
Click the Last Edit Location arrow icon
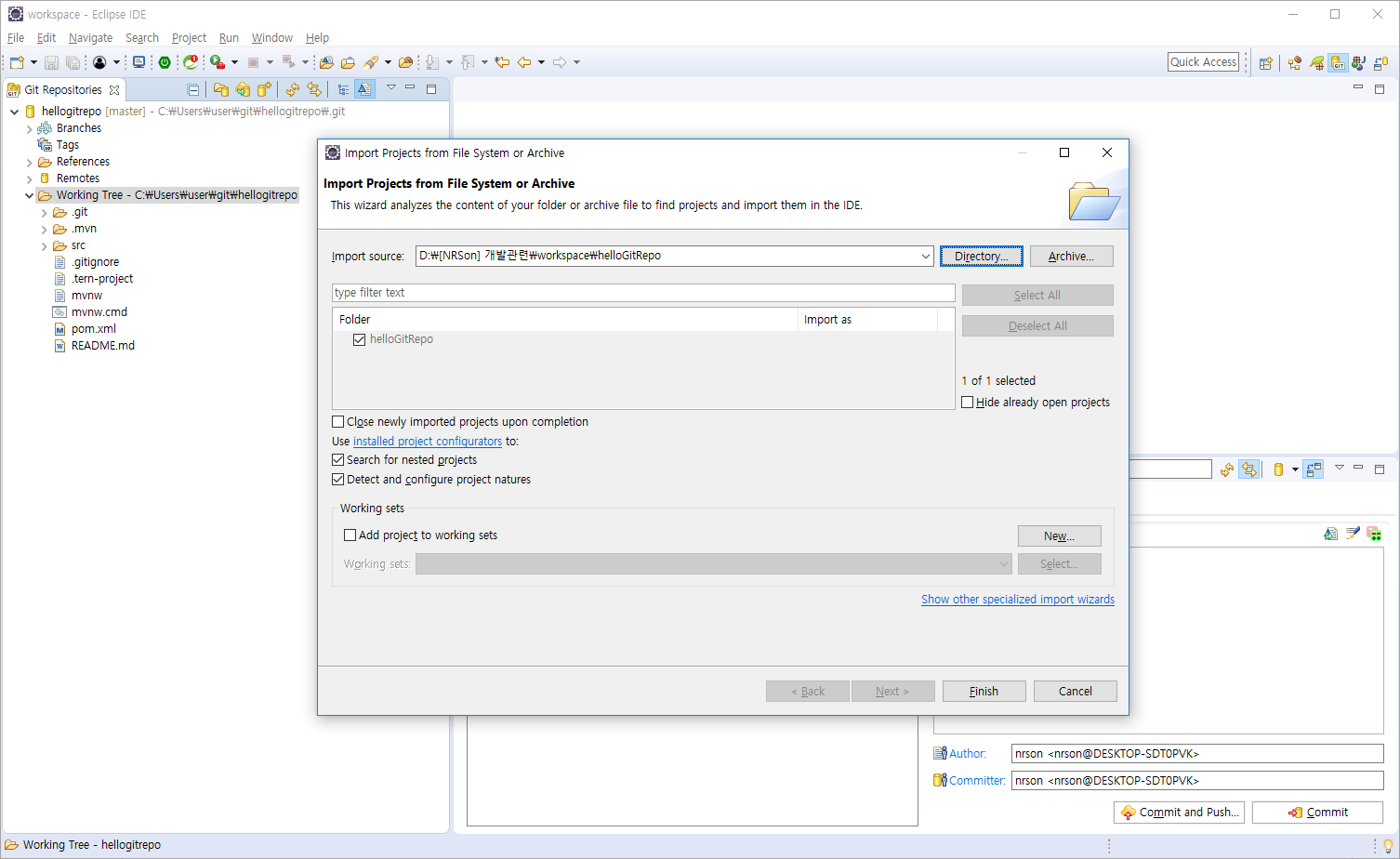coord(502,62)
